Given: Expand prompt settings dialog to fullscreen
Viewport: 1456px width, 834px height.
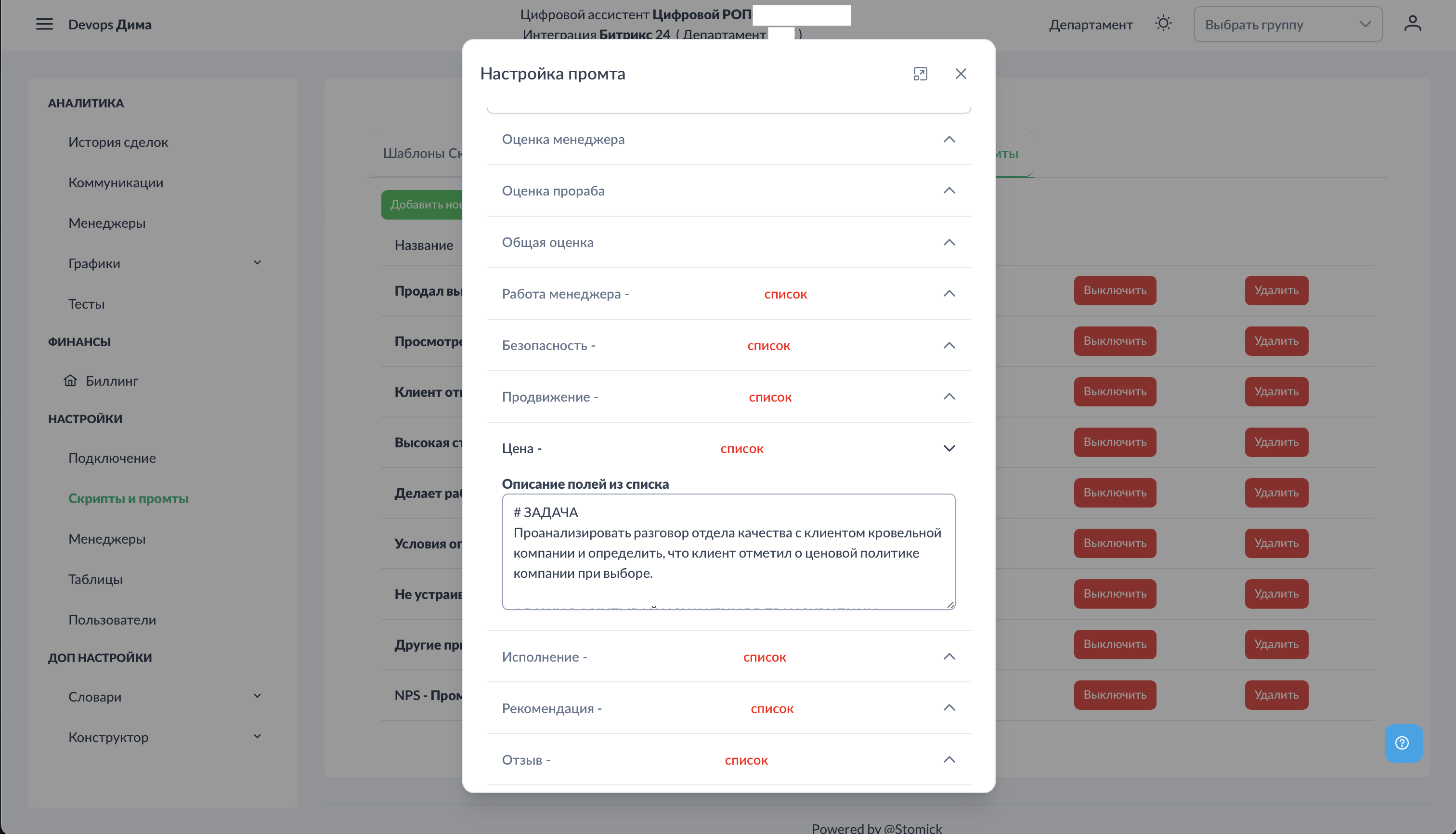Looking at the screenshot, I should pyautogui.click(x=920, y=74).
